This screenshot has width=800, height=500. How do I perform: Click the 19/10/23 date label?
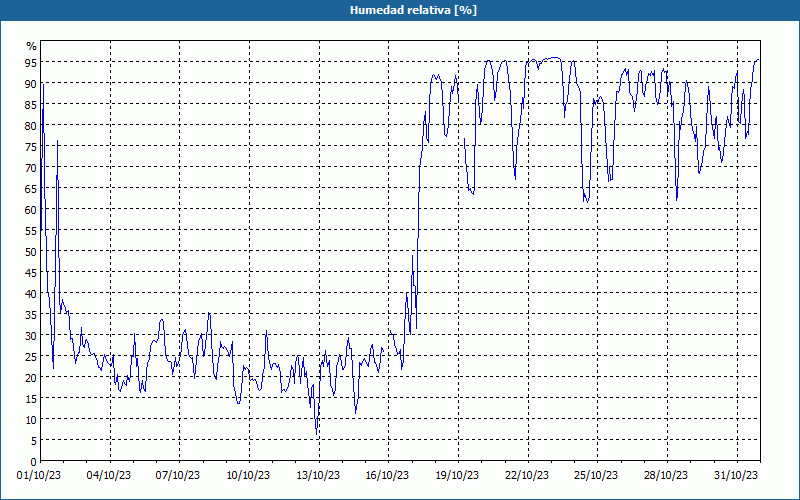pos(457,475)
